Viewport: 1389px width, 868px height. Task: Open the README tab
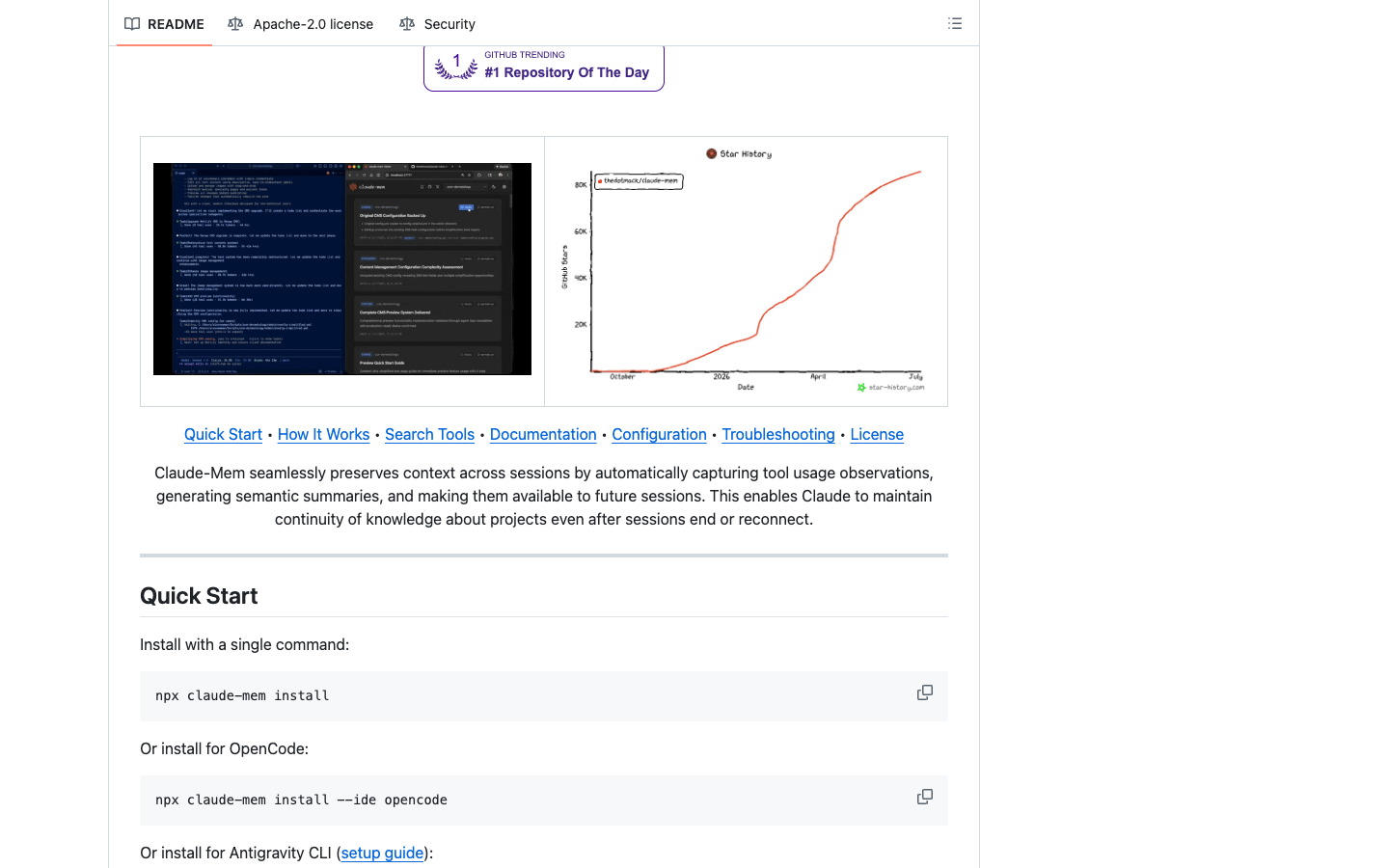pyautogui.click(x=164, y=24)
